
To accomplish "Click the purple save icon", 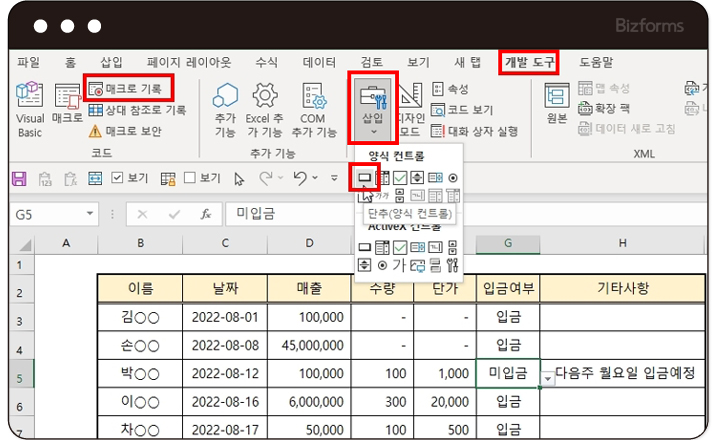I will click(18, 179).
